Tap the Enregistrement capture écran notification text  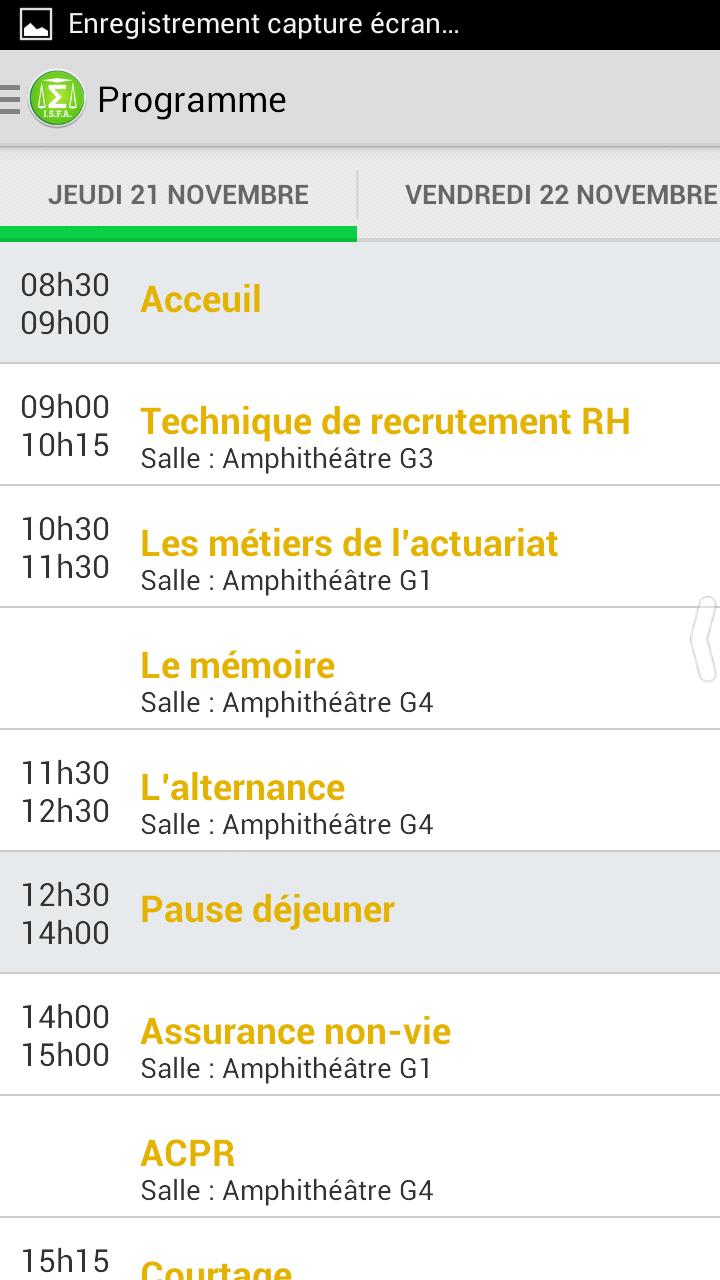pyautogui.click(x=264, y=24)
